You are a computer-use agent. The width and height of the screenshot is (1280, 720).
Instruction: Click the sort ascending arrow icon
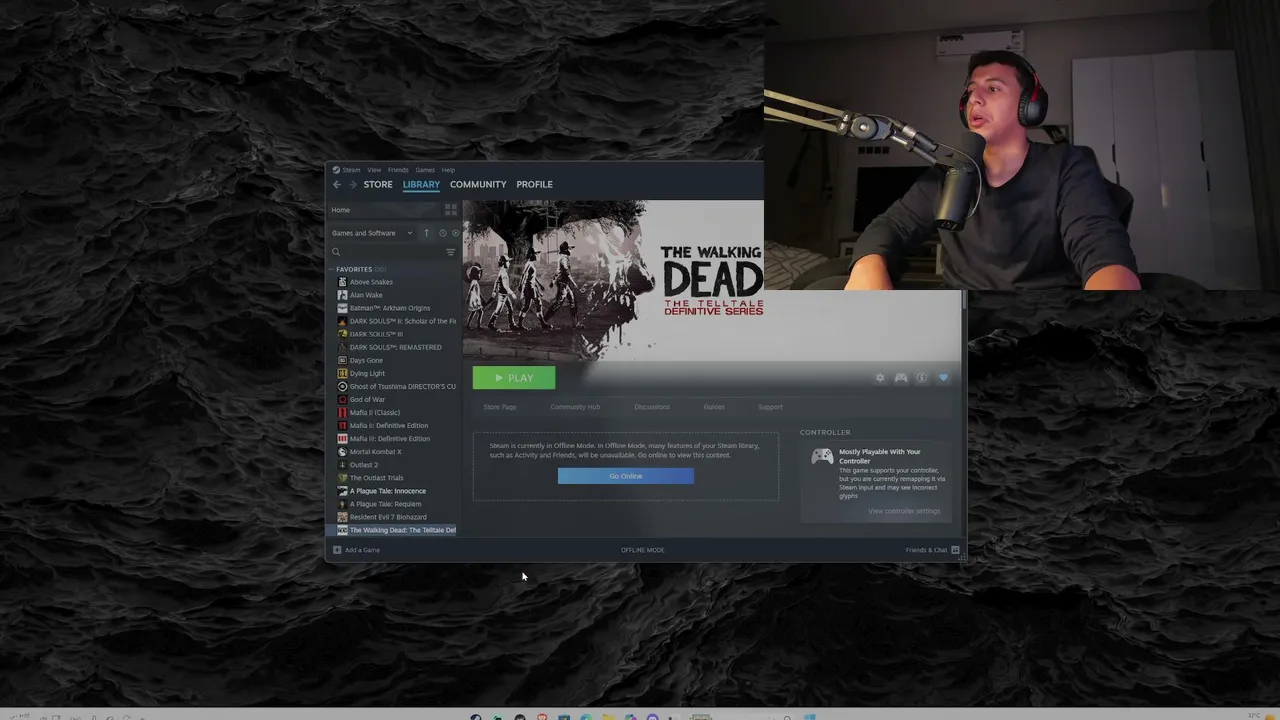(426, 233)
